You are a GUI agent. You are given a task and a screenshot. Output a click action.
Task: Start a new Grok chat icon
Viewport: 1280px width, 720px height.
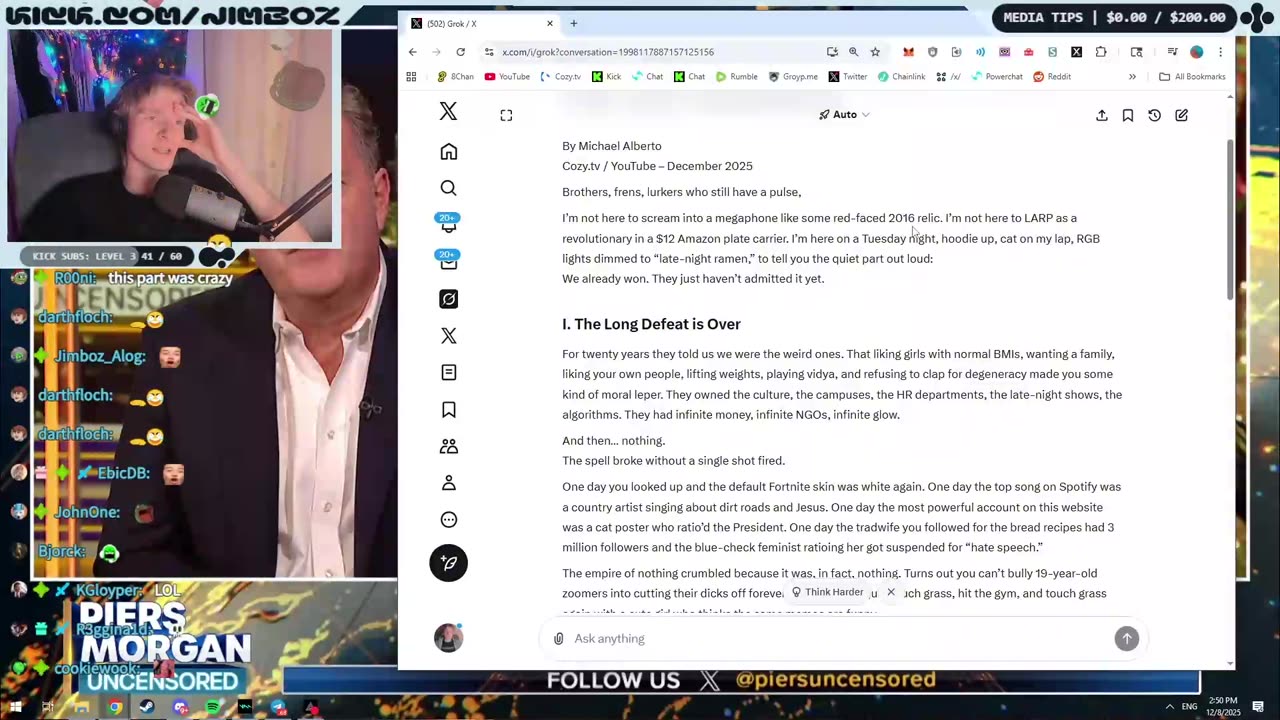coord(1181,116)
